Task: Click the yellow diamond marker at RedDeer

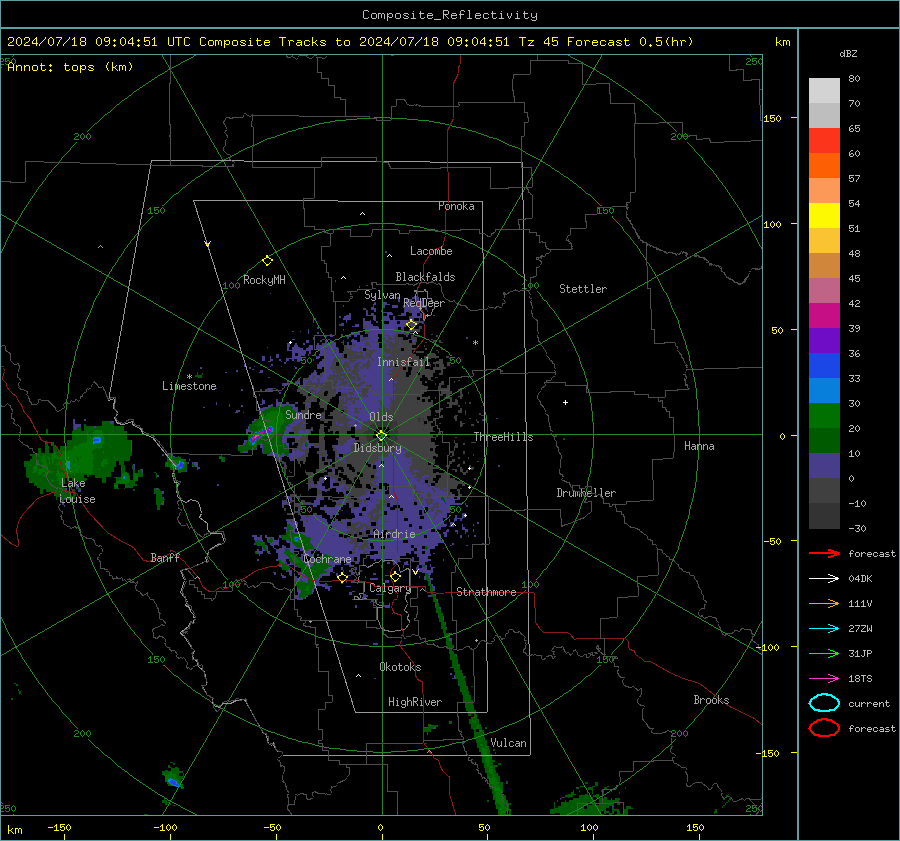Action: pyautogui.click(x=411, y=325)
